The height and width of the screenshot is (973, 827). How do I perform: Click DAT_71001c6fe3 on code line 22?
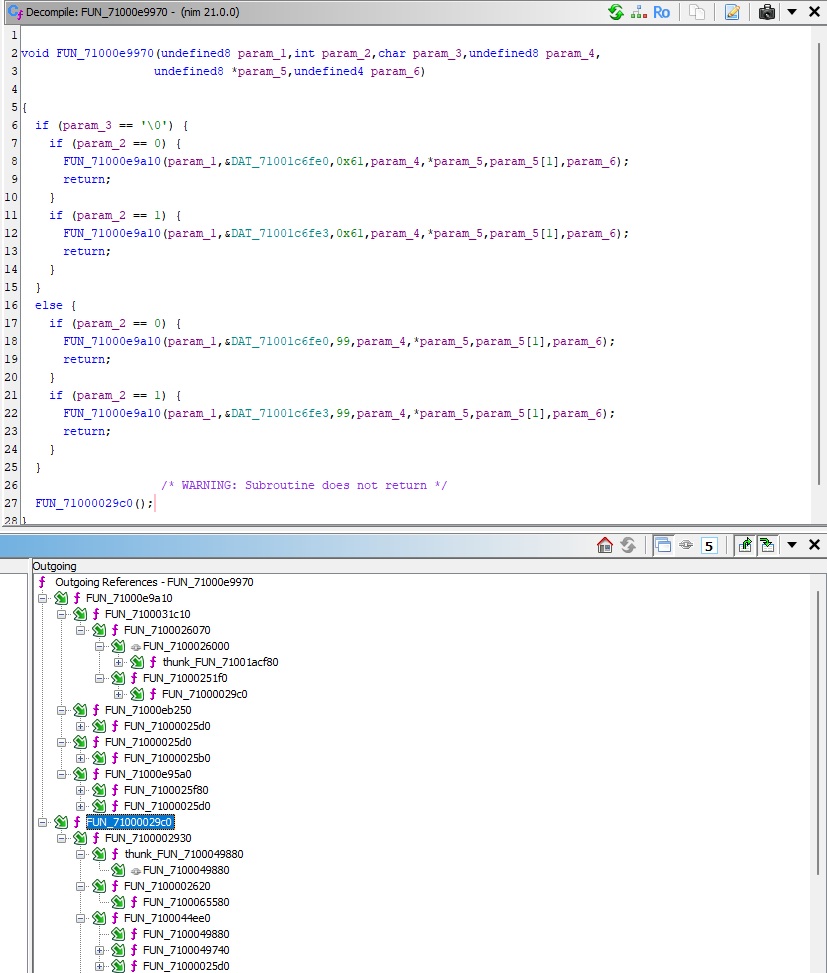pos(280,413)
